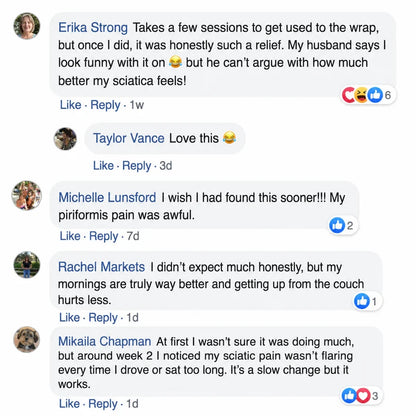View Michelle Lunsford's profile photo
Image resolution: width=416 pixels, height=416 pixels.
point(27,195)
